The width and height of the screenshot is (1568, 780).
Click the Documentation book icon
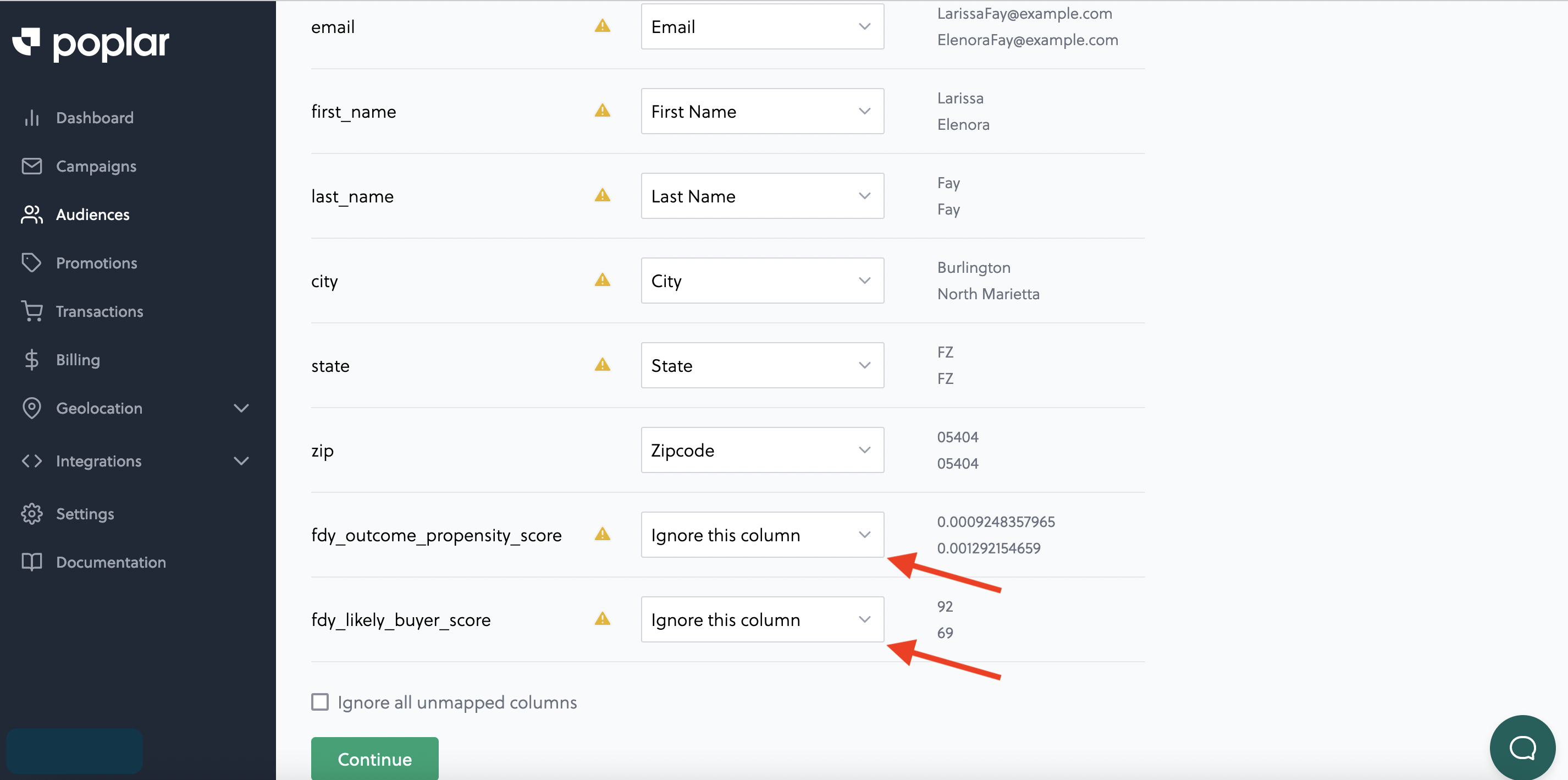click(x=32, y=562)
